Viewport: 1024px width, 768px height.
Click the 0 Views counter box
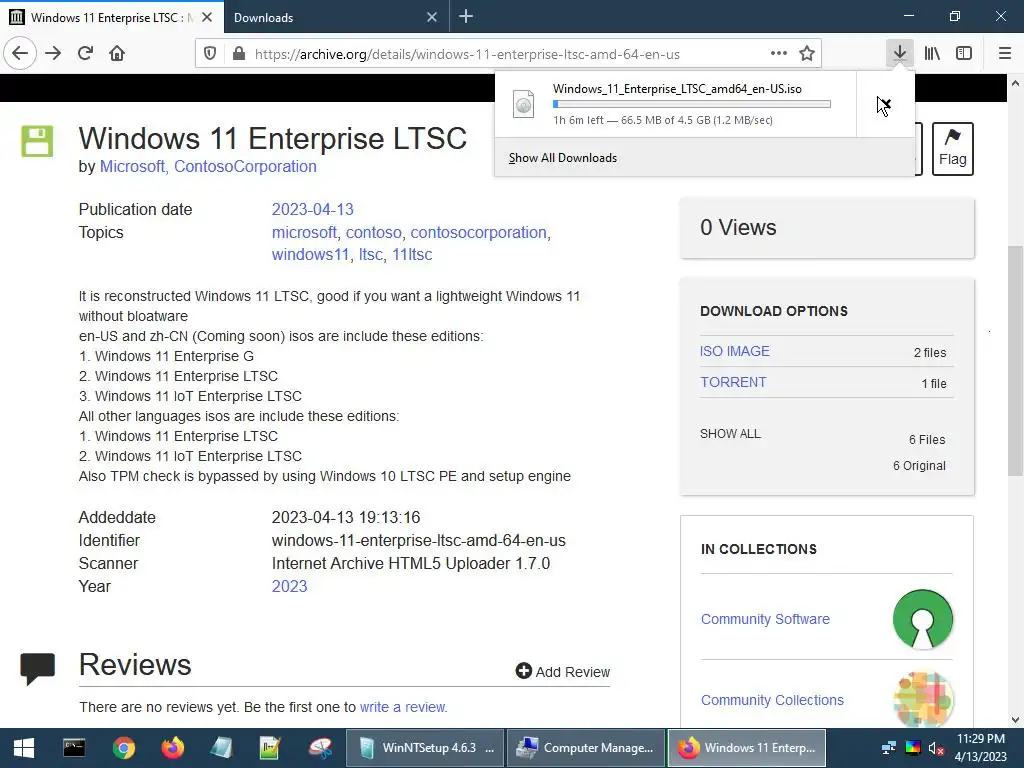coord(827,228)
